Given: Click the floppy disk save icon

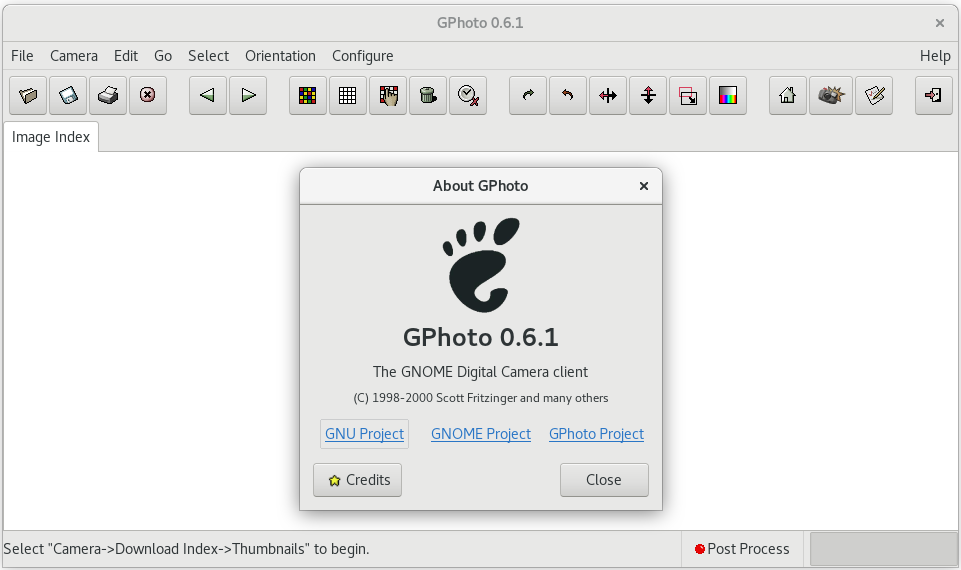Looking at the screenshot, I should (x=68, y=96).
